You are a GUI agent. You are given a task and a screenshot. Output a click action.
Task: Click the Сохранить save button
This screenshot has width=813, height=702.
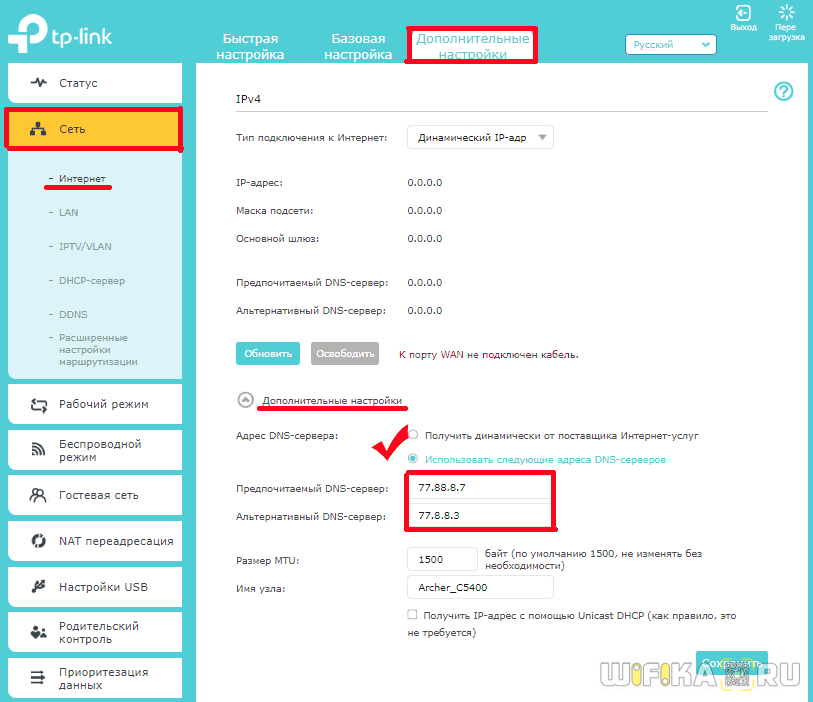point(732,663)
